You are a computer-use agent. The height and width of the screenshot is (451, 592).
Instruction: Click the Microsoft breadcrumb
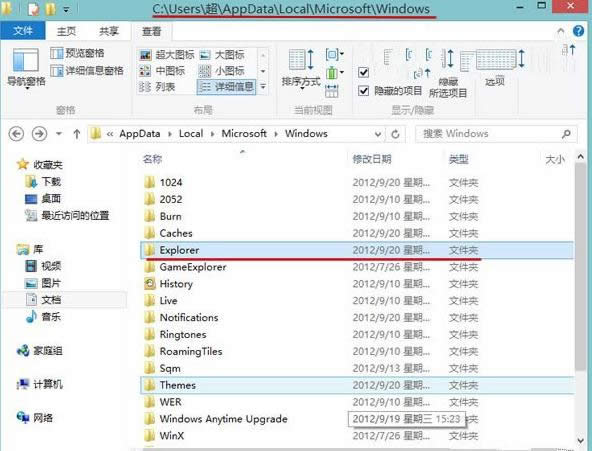pyautogui.click(x=244, y=134)
